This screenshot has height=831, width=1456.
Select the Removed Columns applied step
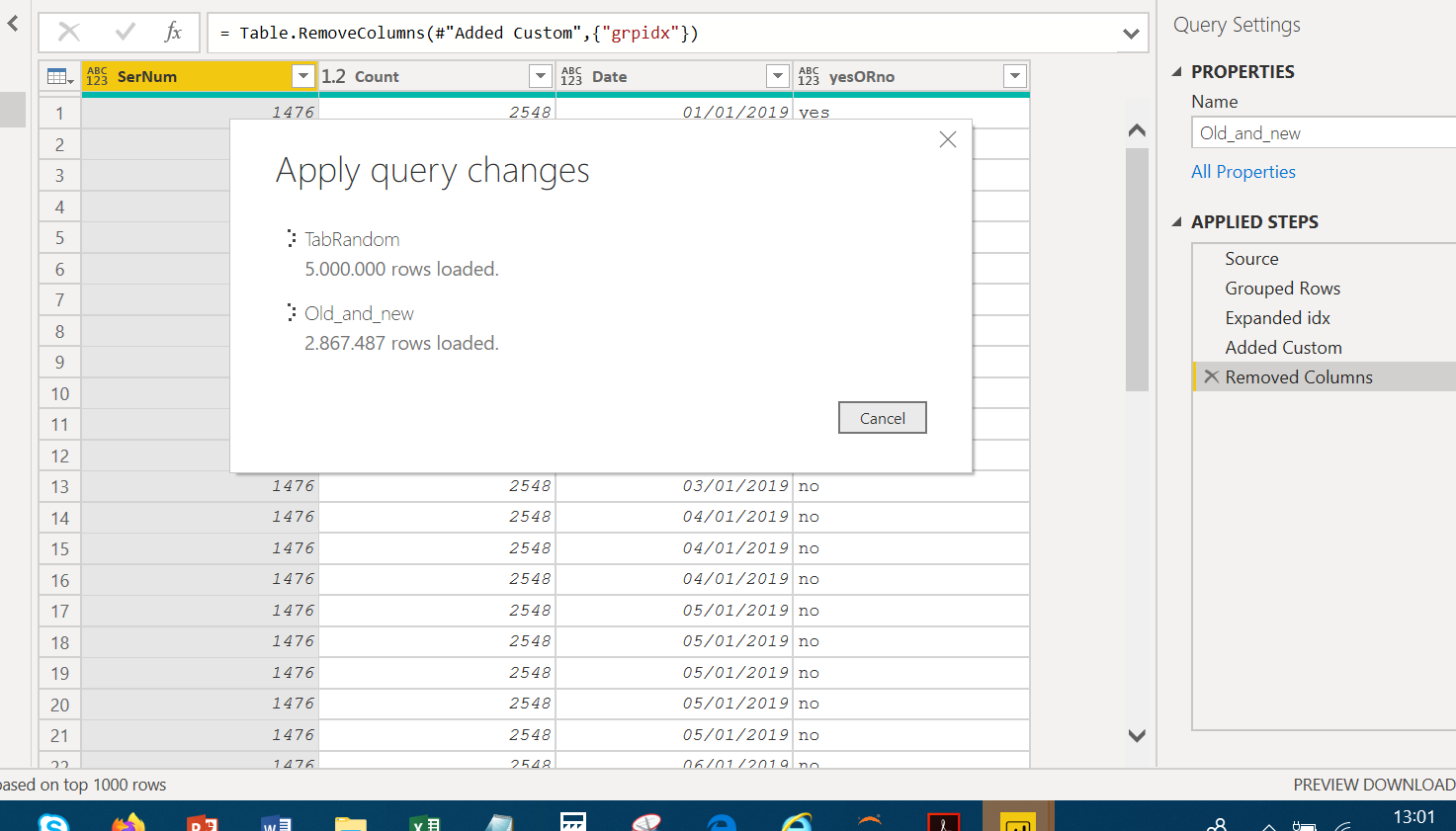click(1325, 376)
